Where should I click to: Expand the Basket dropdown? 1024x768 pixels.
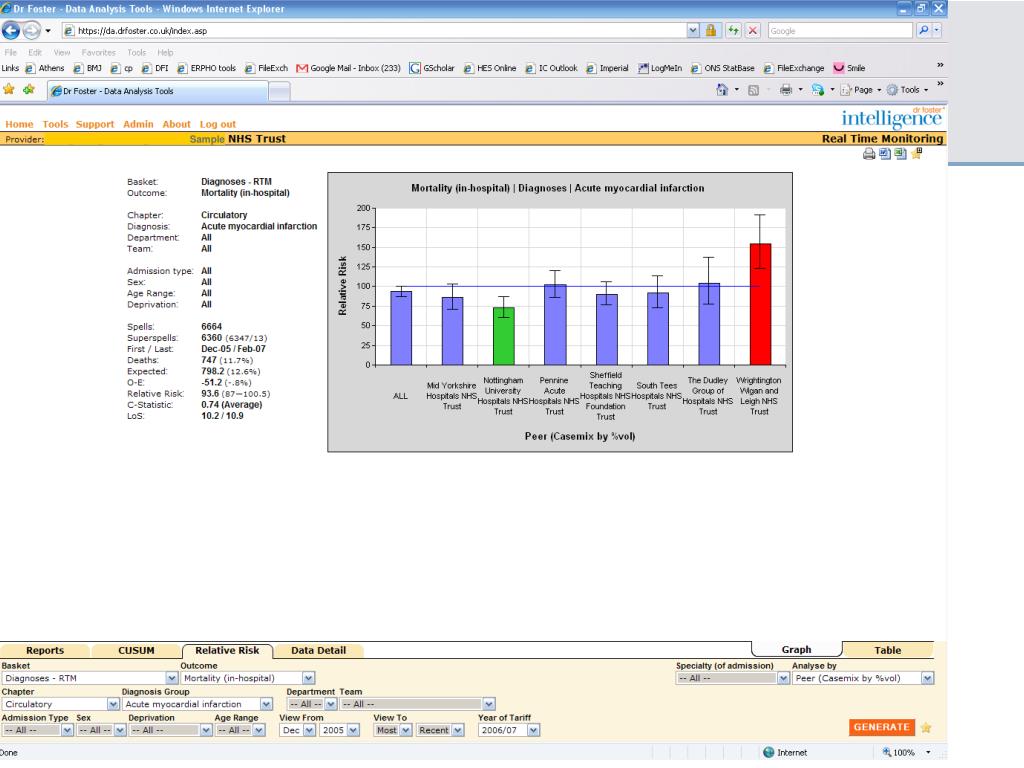[x=172, y=679]
